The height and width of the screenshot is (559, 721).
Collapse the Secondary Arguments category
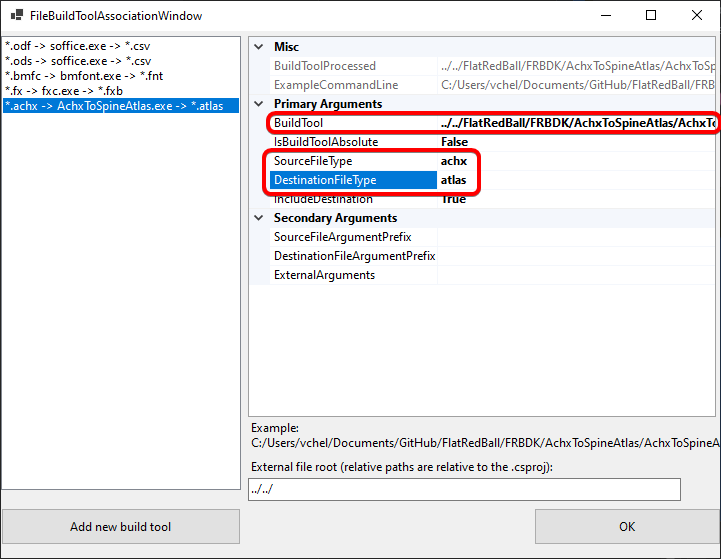(x=260, y=218)
